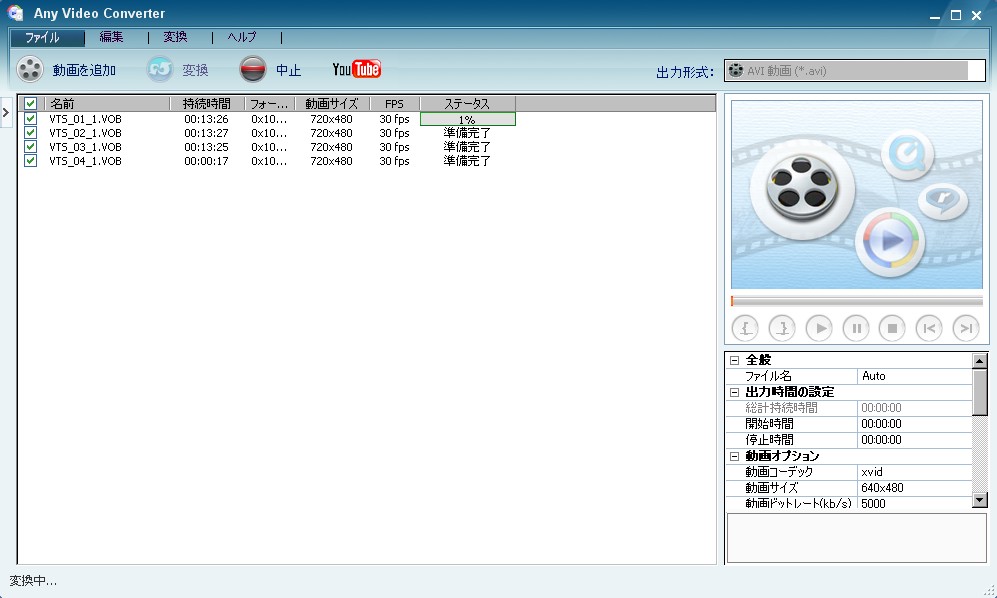
Task: Set clip start point with left bracket button
Action: [745, 328]
